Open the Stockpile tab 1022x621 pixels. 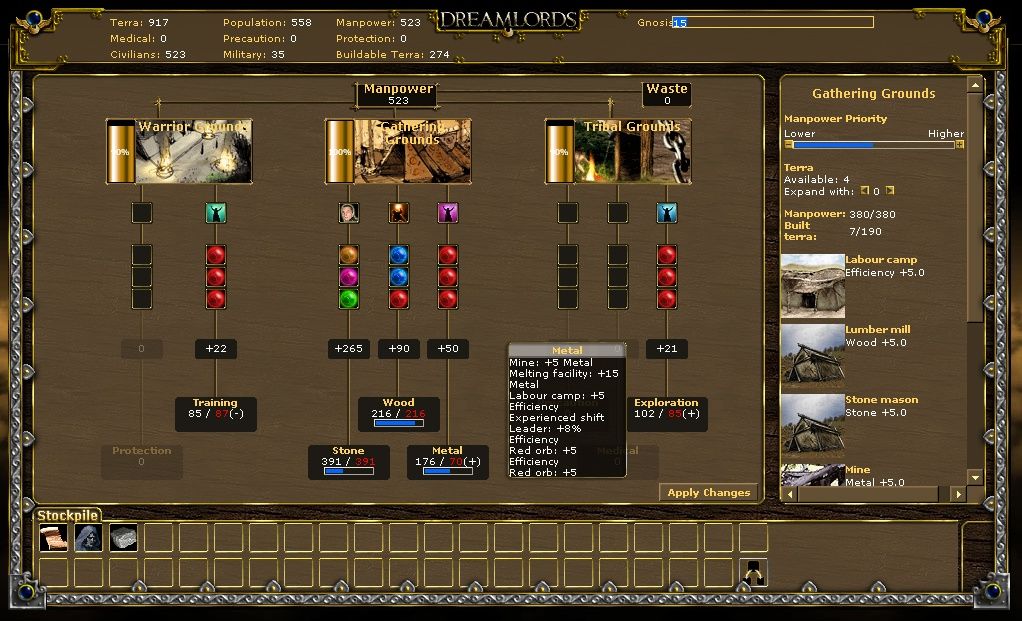tap(67, 515)
